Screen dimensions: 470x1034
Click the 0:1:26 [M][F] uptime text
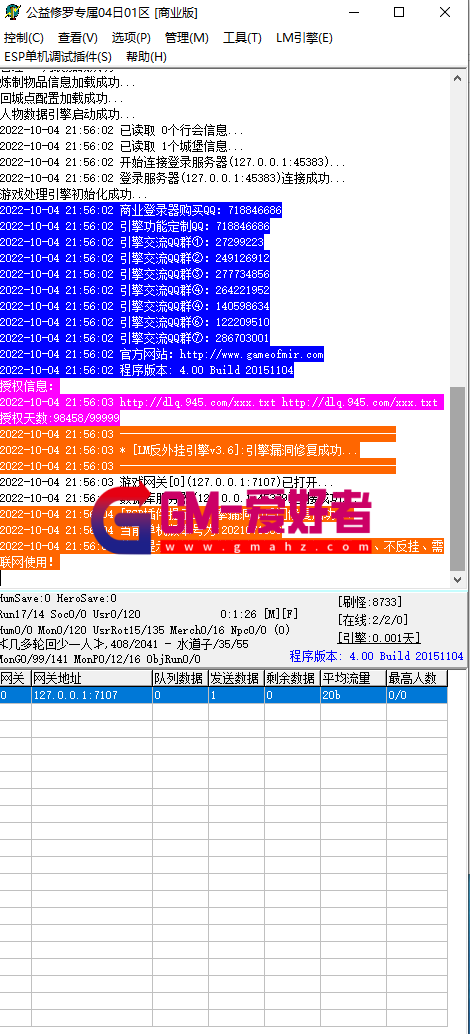point(259,614)
